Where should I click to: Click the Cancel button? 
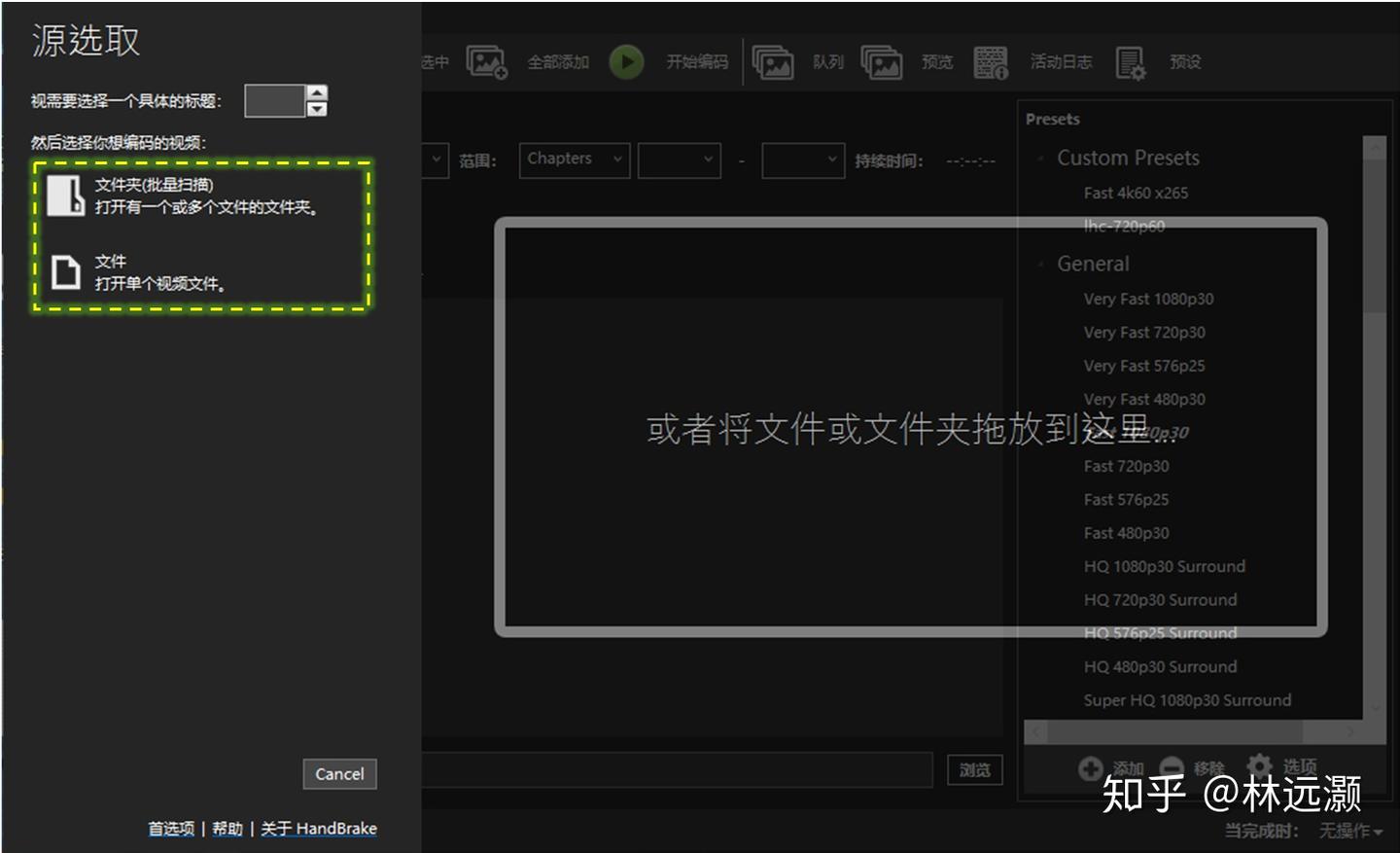[339, 774]
